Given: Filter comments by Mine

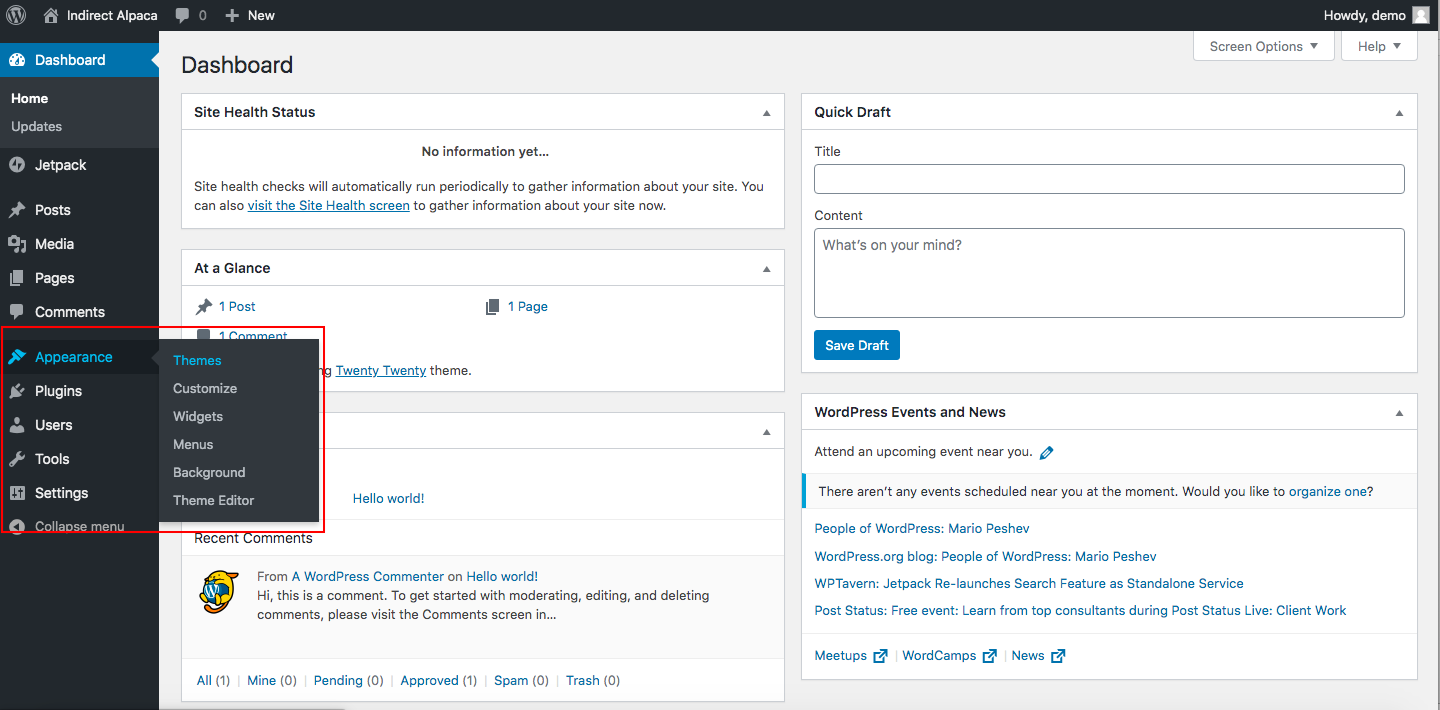Looking at the screenshot, I should point(261,680).
